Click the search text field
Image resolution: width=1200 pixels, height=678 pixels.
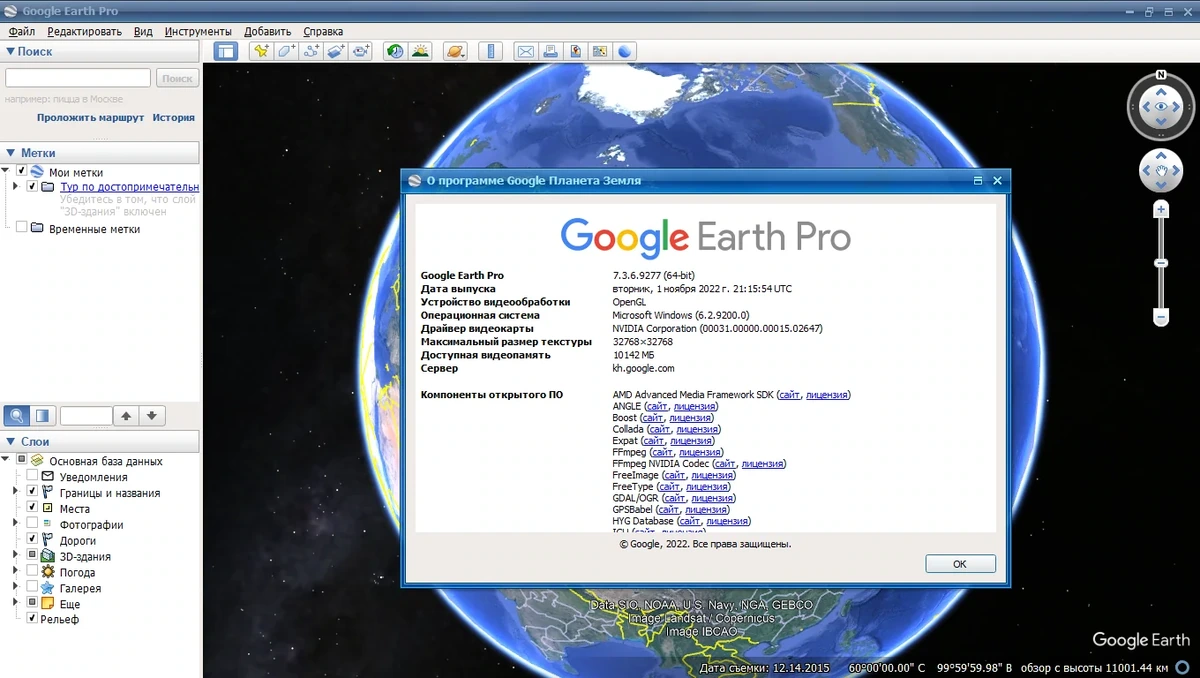(78, 78)
